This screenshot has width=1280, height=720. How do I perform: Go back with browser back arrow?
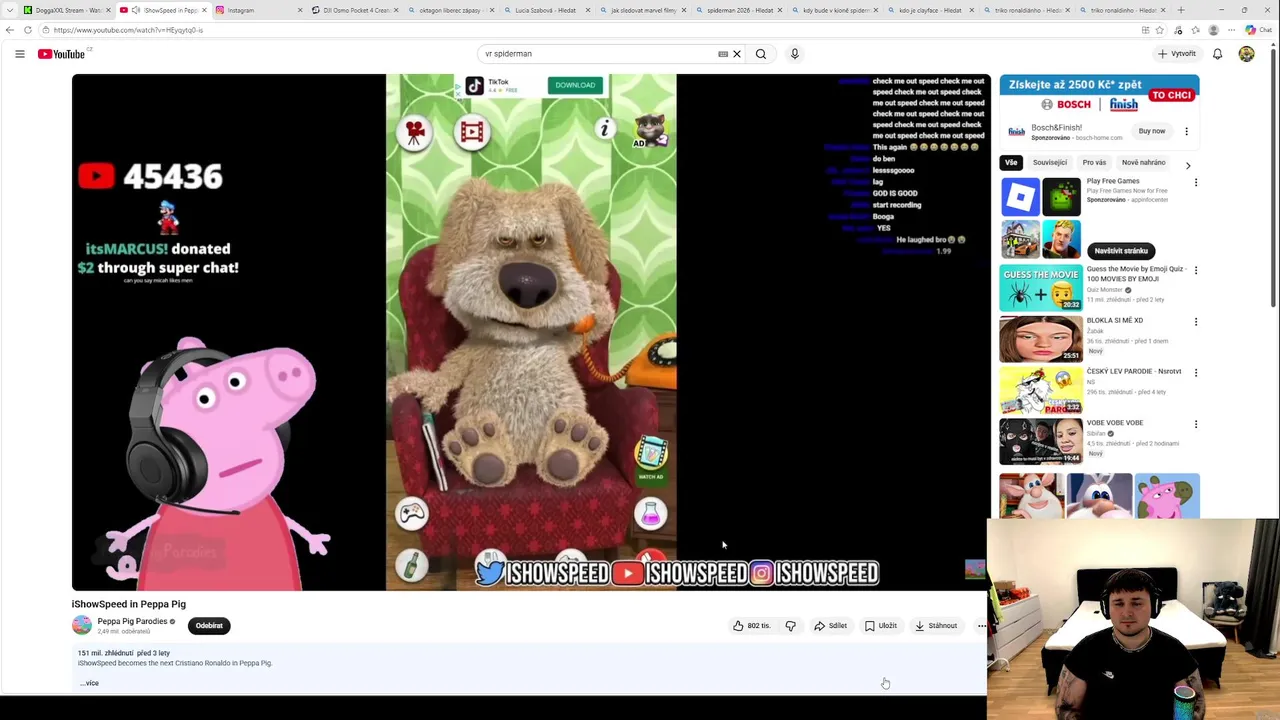[10, 30]
